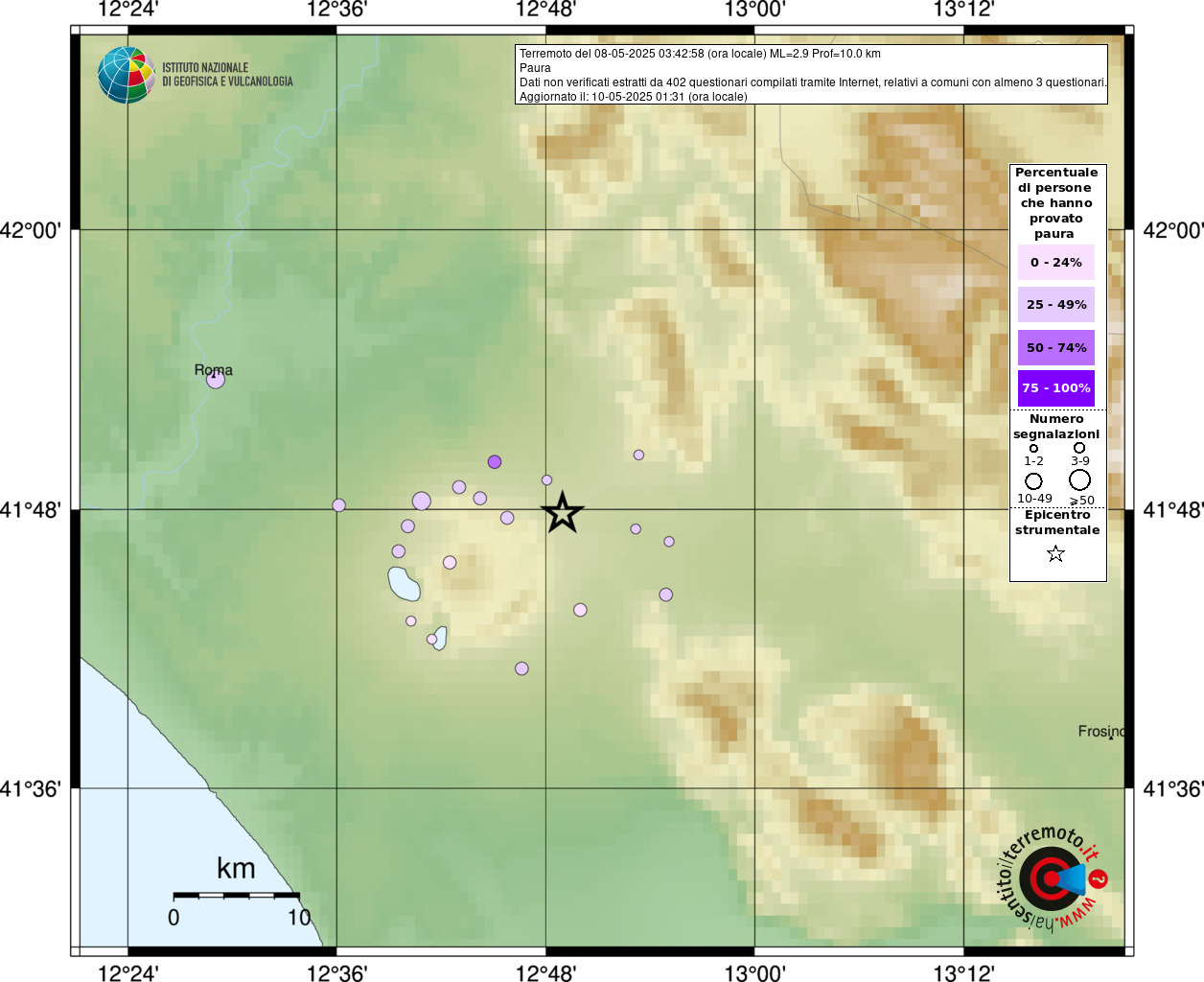
Task: Click the earthquake date title line
Action: (x=700, y=54)
